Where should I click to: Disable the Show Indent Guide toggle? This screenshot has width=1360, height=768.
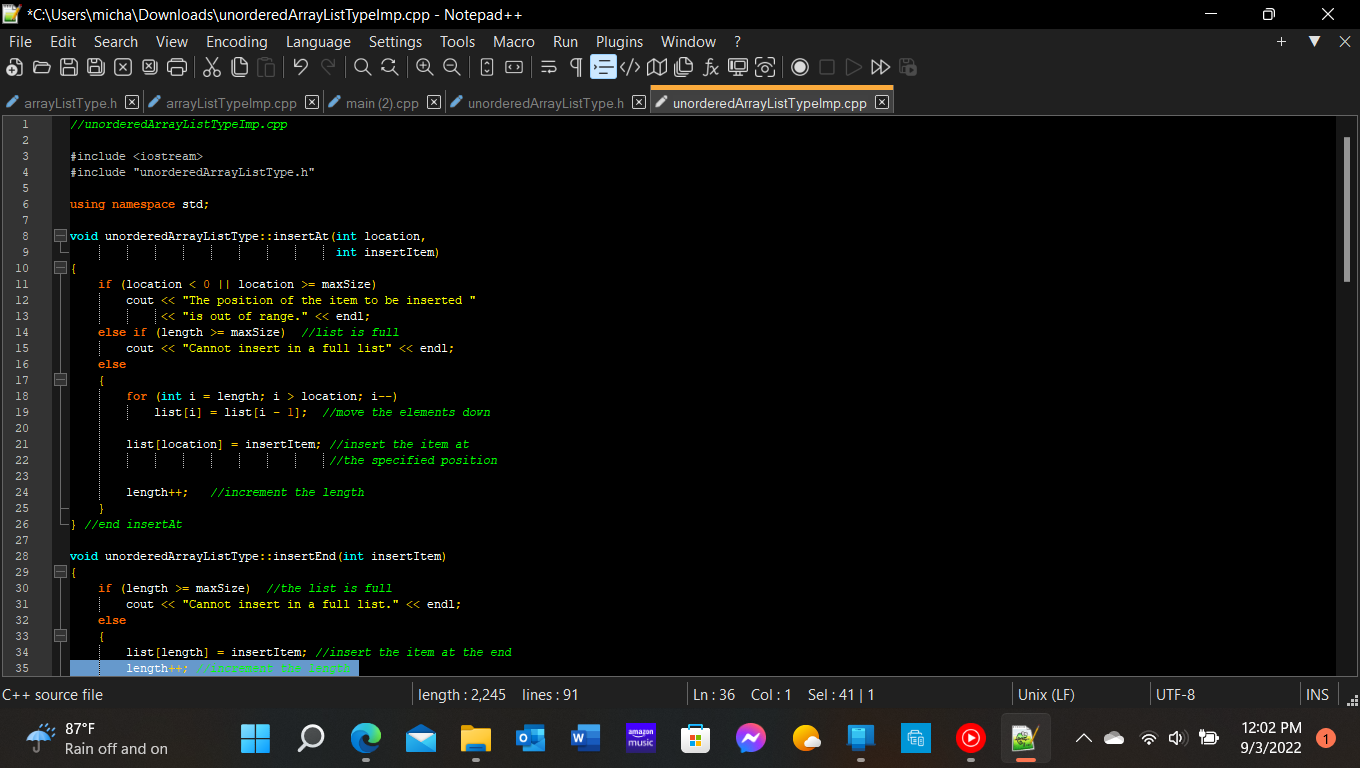tap(602, 67)
